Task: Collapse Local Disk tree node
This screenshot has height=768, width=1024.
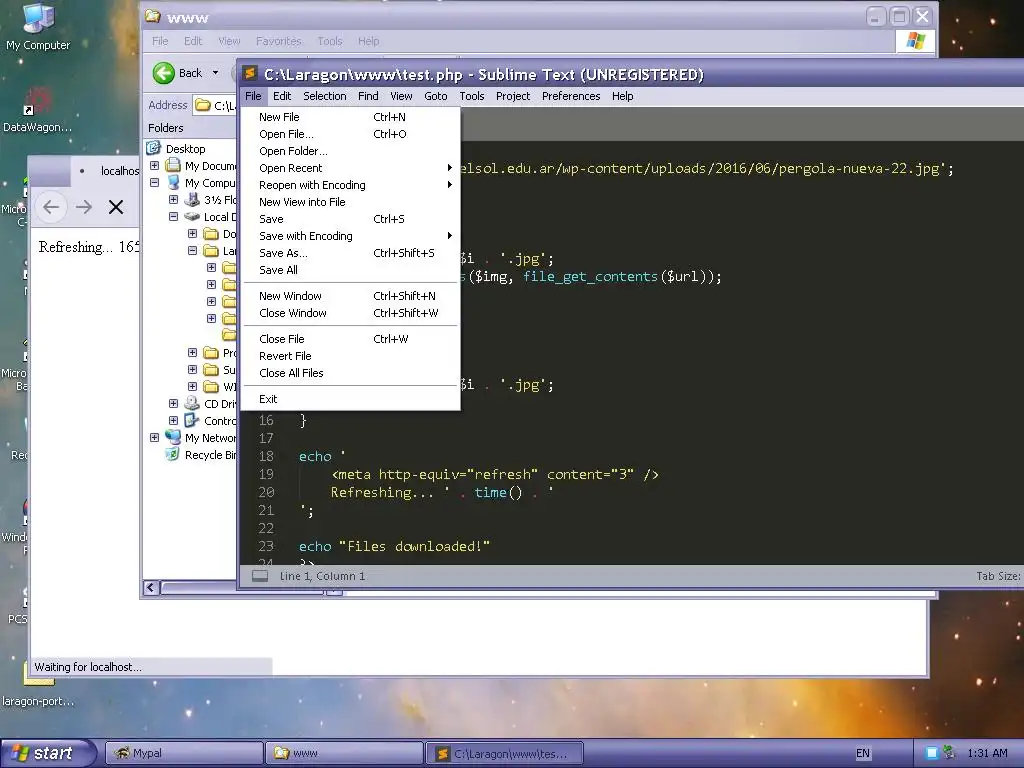Action: point(174,216)
